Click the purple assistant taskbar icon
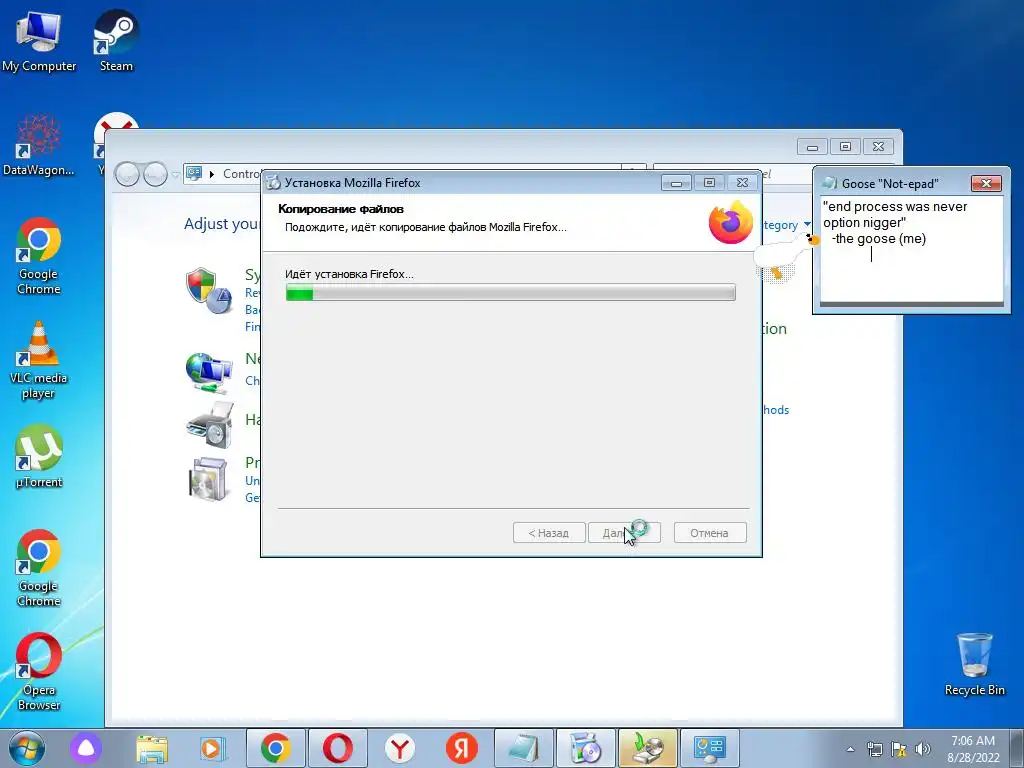Screen dimensions: 1024x768 point(86,748)
